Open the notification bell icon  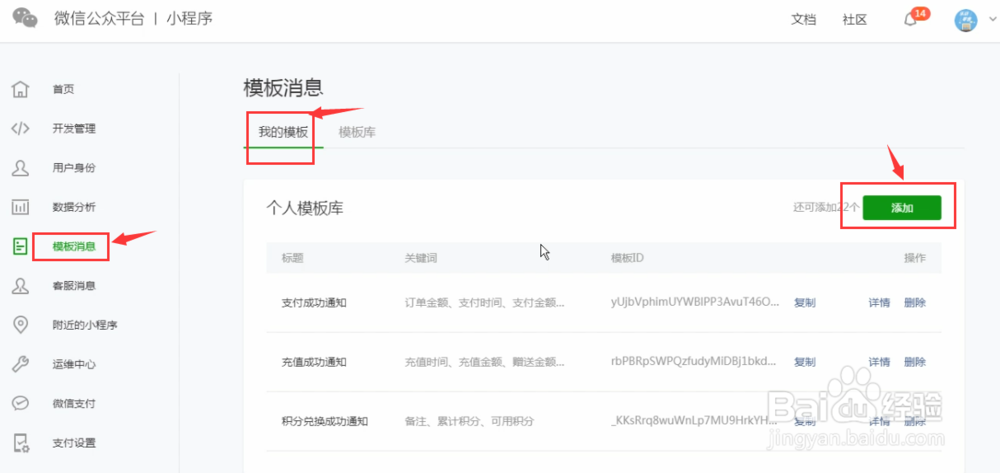tap(911, 20)
